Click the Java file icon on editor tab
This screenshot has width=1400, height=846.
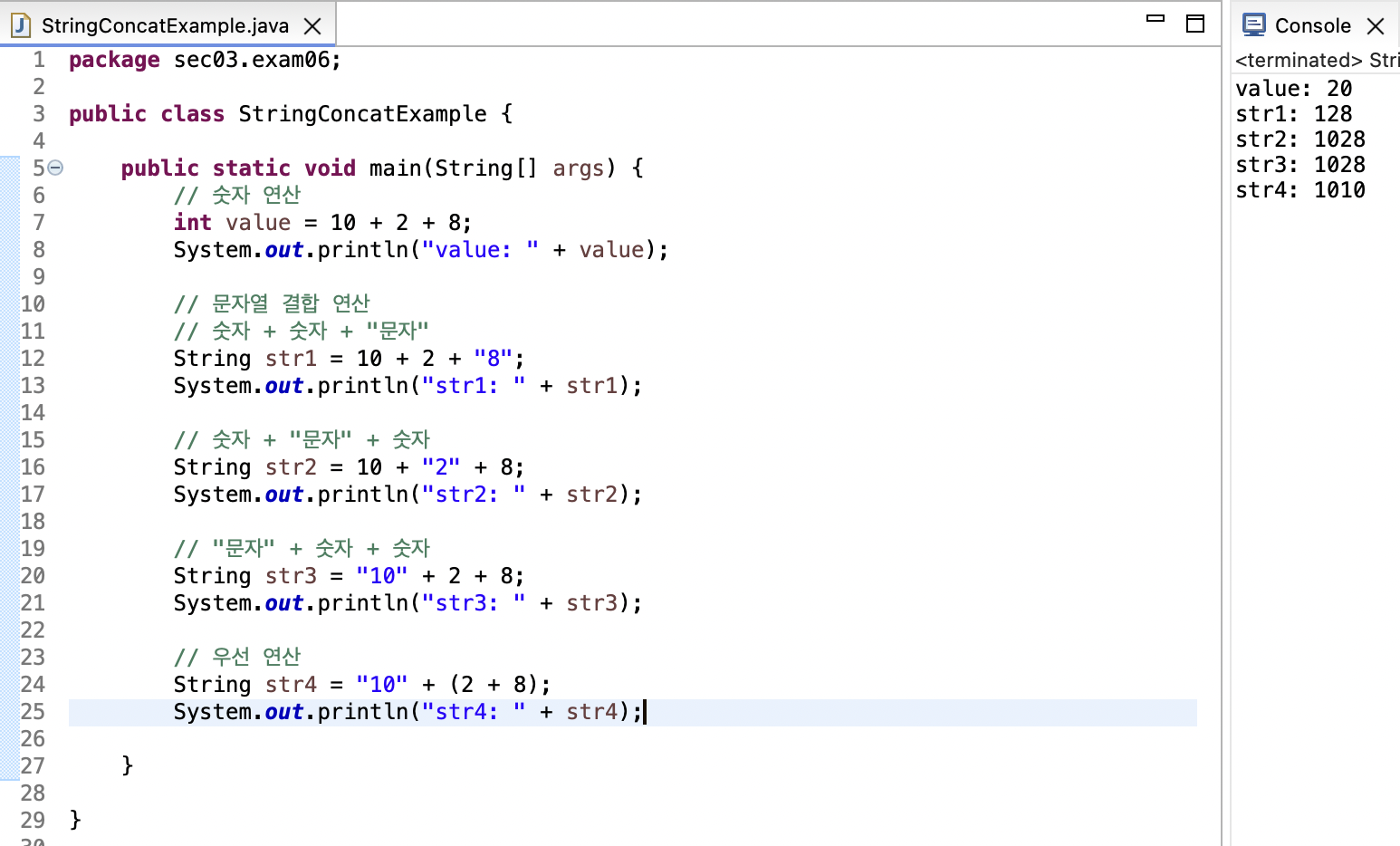[21, 25]
